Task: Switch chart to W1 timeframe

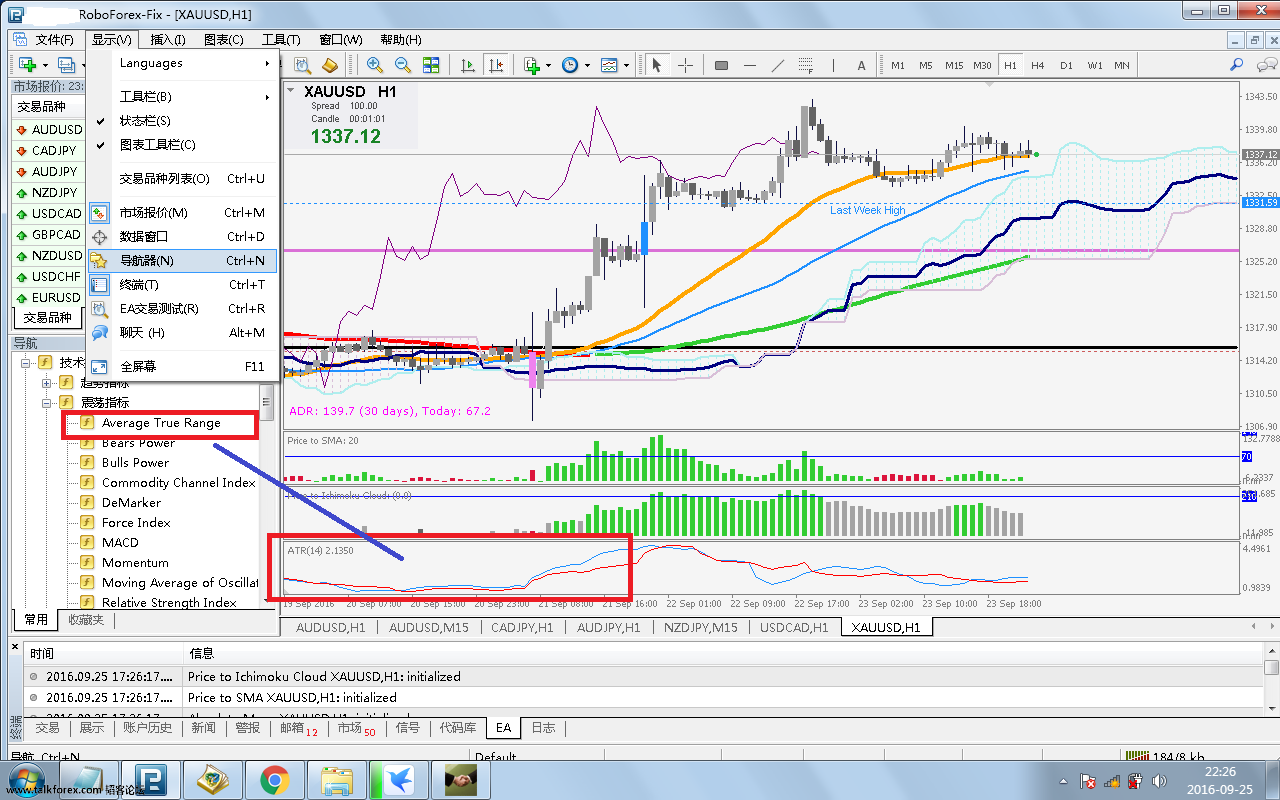Action: click(x=1095, y=65)
